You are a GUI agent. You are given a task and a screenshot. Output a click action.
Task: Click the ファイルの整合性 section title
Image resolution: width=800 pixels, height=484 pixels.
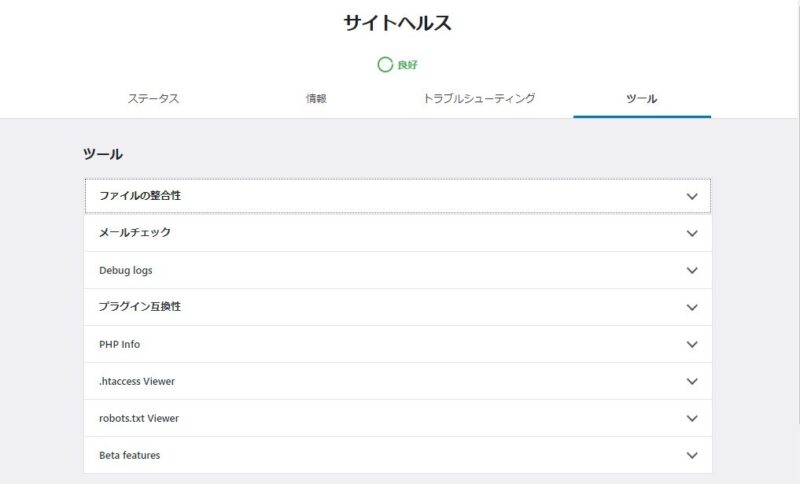click(140, 196)
